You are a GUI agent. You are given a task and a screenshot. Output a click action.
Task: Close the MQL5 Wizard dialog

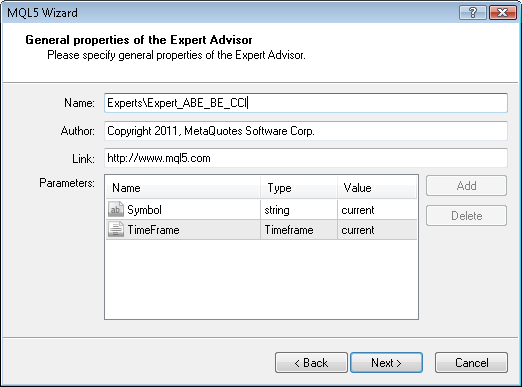pyautogui.click(x=502, y=13)
